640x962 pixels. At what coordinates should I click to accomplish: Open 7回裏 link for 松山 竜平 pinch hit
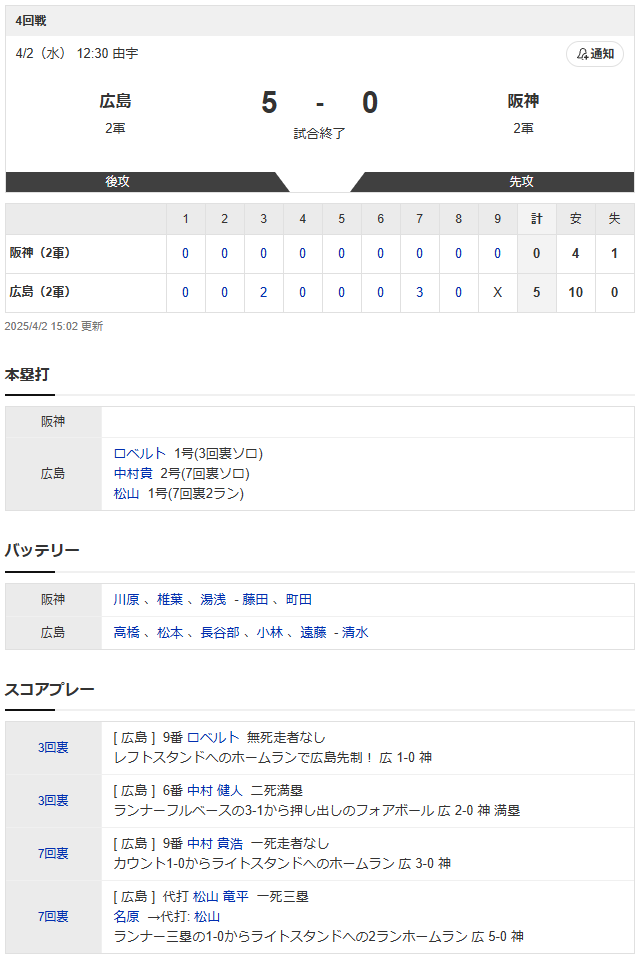53,916
